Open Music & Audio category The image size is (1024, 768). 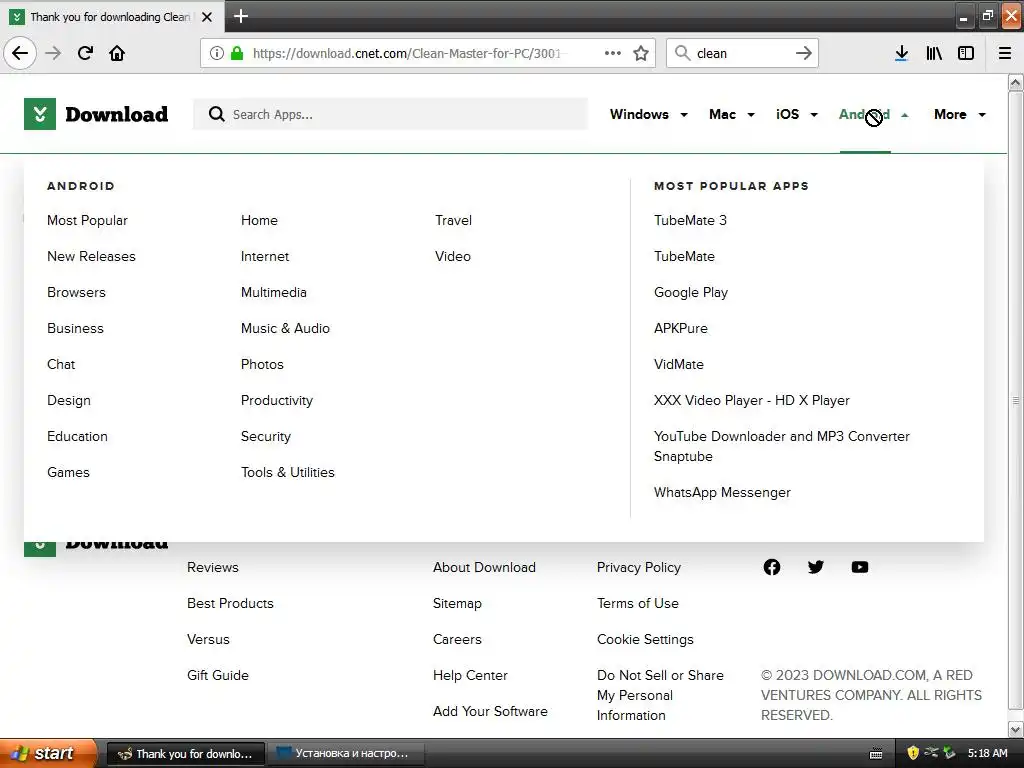(x=285, y=328)
